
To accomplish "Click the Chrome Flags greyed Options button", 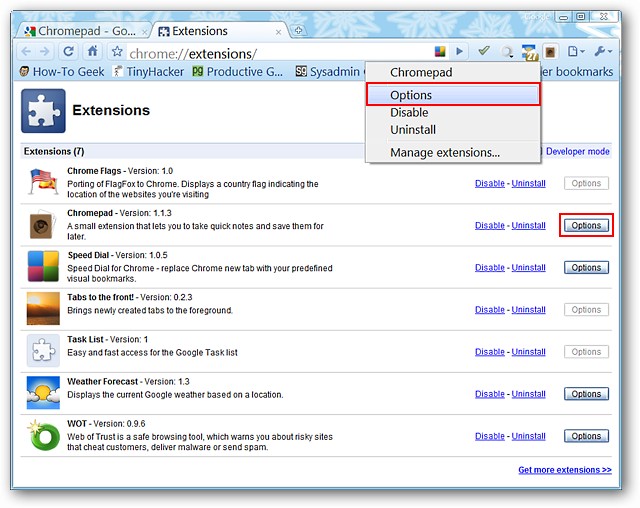I will [586, 183].
